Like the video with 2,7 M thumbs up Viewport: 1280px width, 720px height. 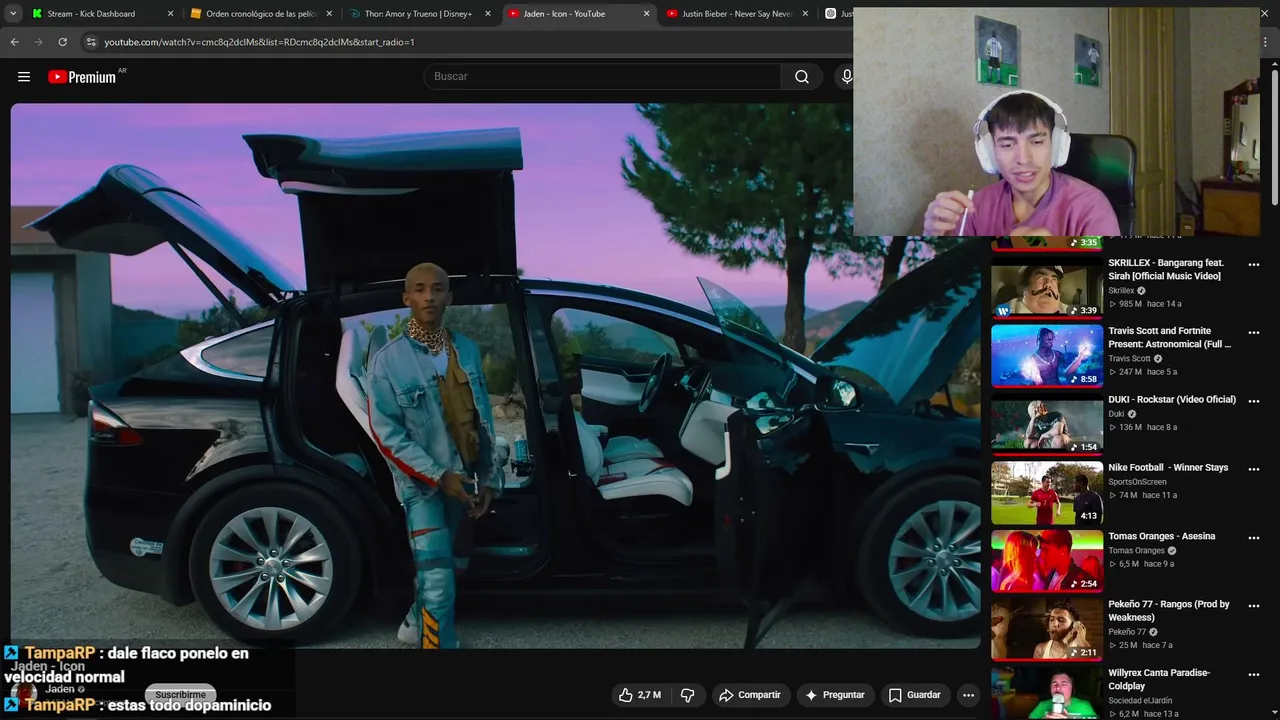(639, 695)
